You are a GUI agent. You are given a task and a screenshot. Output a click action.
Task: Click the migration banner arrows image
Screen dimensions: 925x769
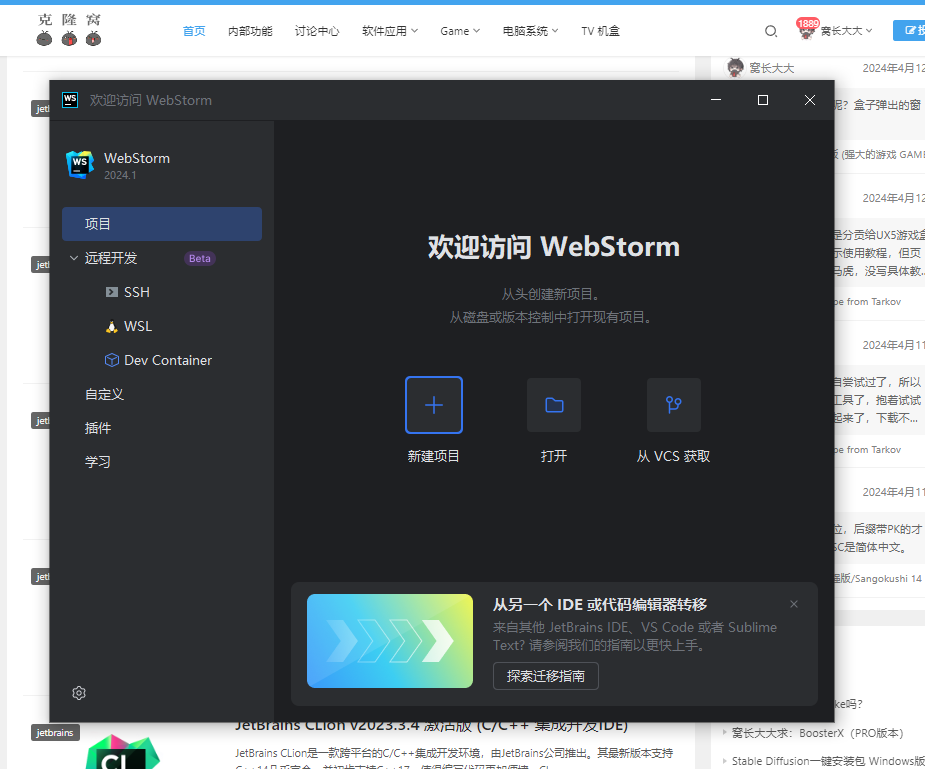(390, 641)
